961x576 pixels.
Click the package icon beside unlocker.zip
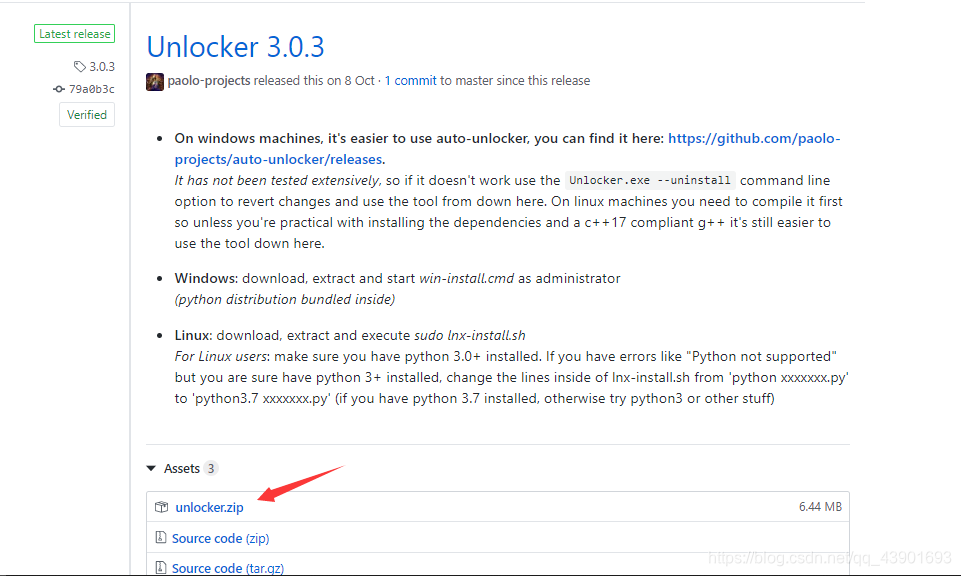click(x=161, y=507)
